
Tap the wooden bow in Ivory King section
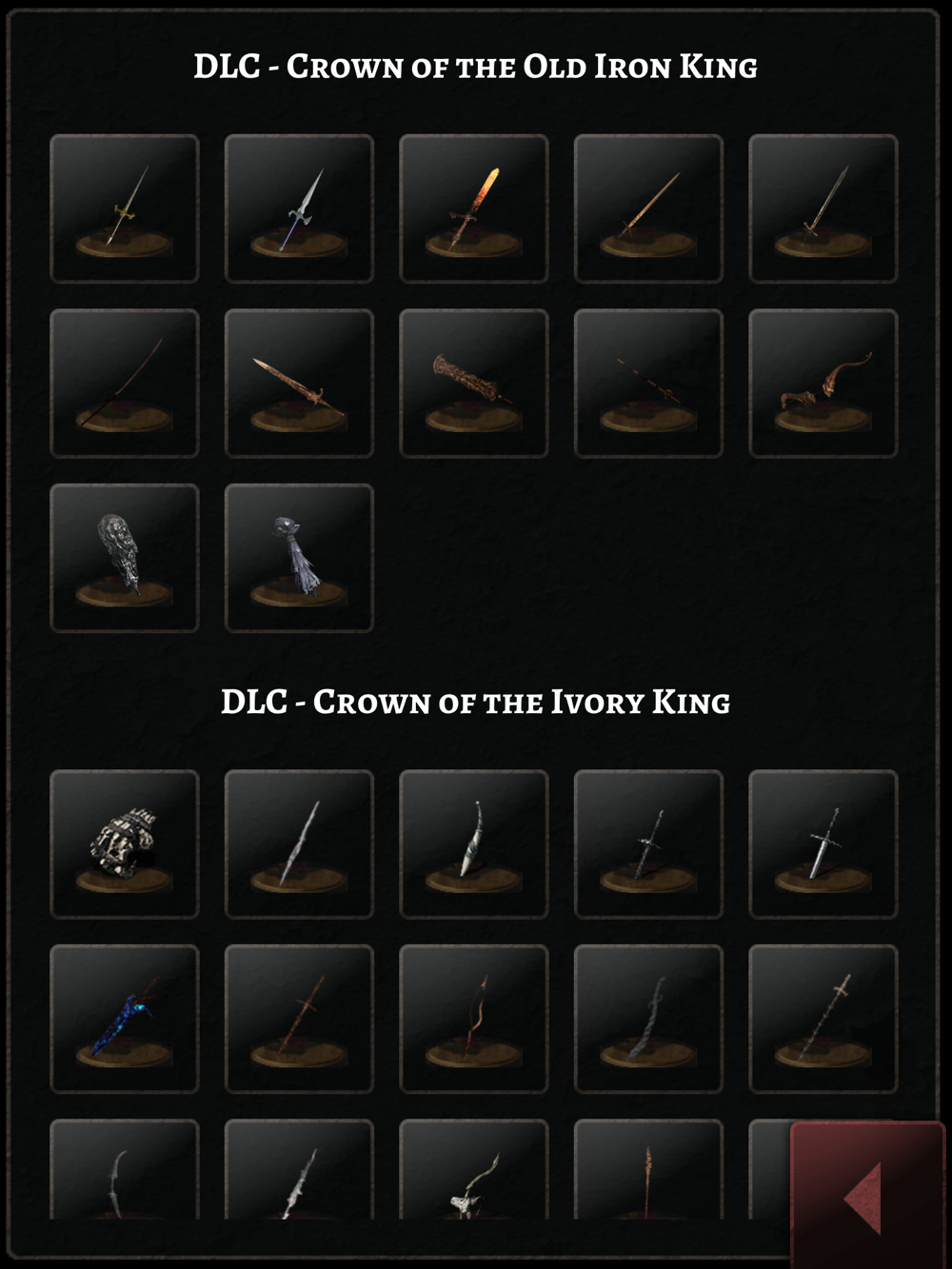click(x=473, y=1019)
